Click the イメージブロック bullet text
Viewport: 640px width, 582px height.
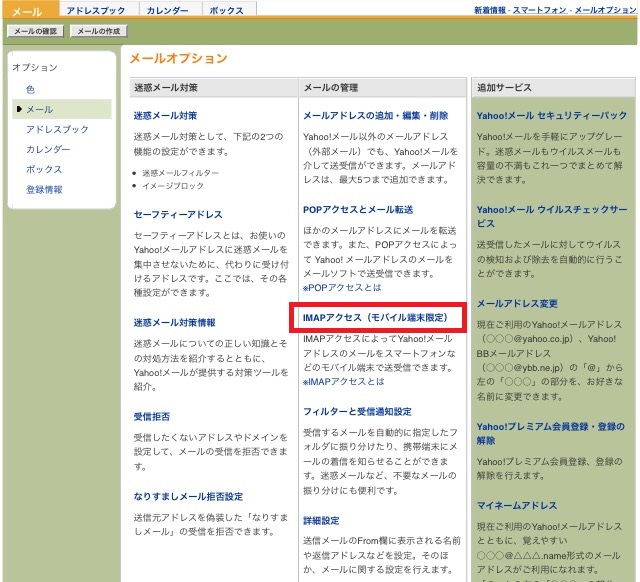click(173, 186)
